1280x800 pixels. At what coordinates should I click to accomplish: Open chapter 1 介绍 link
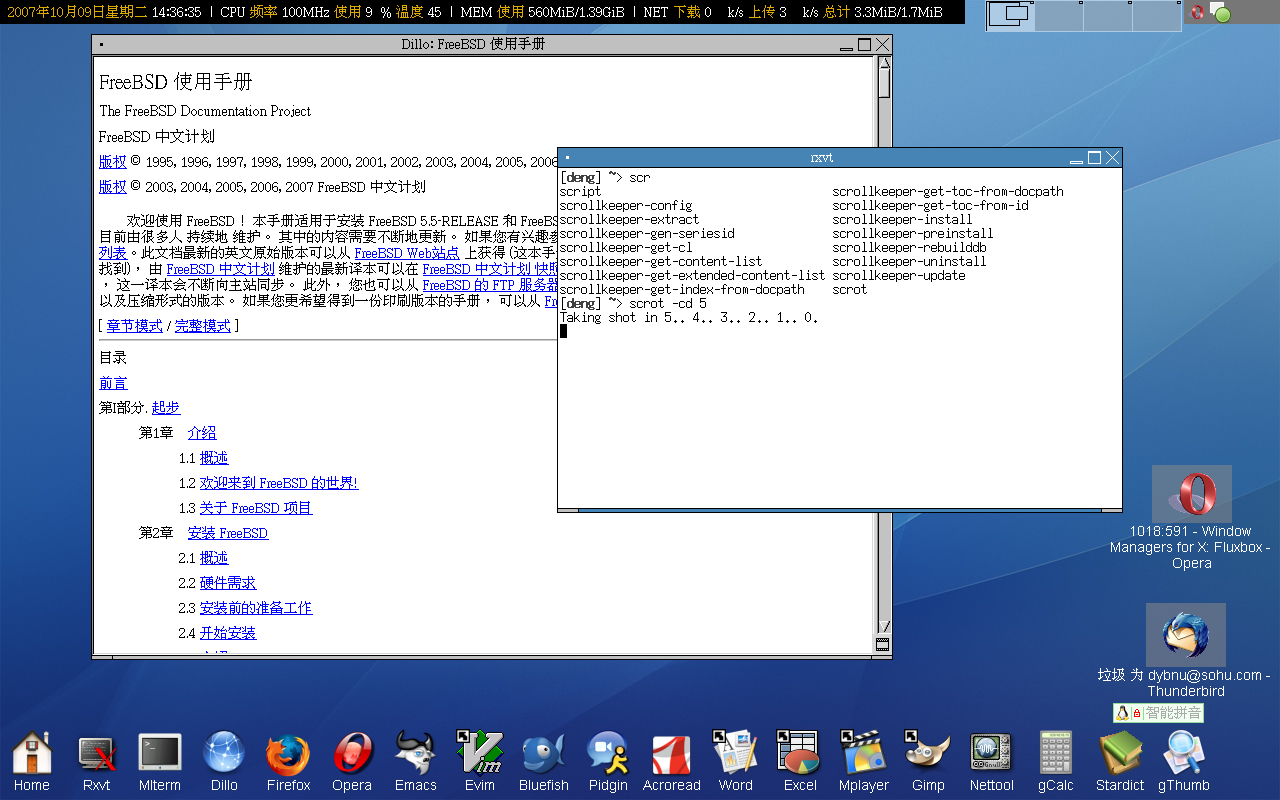coord(202,433)
